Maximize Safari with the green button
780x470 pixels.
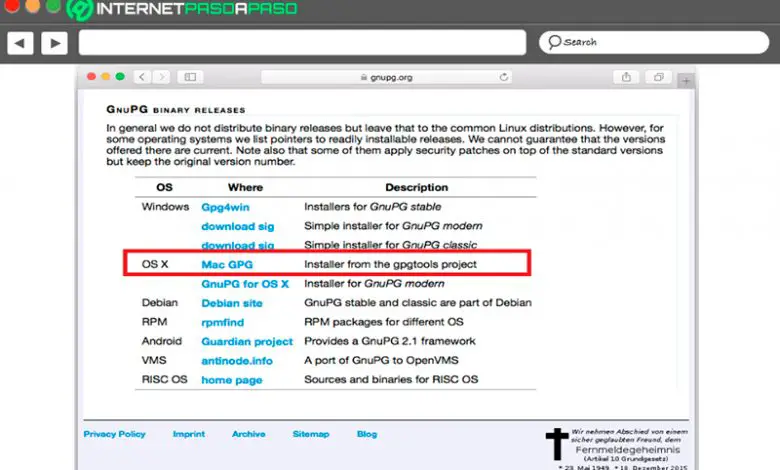click(x=120, y=76)
